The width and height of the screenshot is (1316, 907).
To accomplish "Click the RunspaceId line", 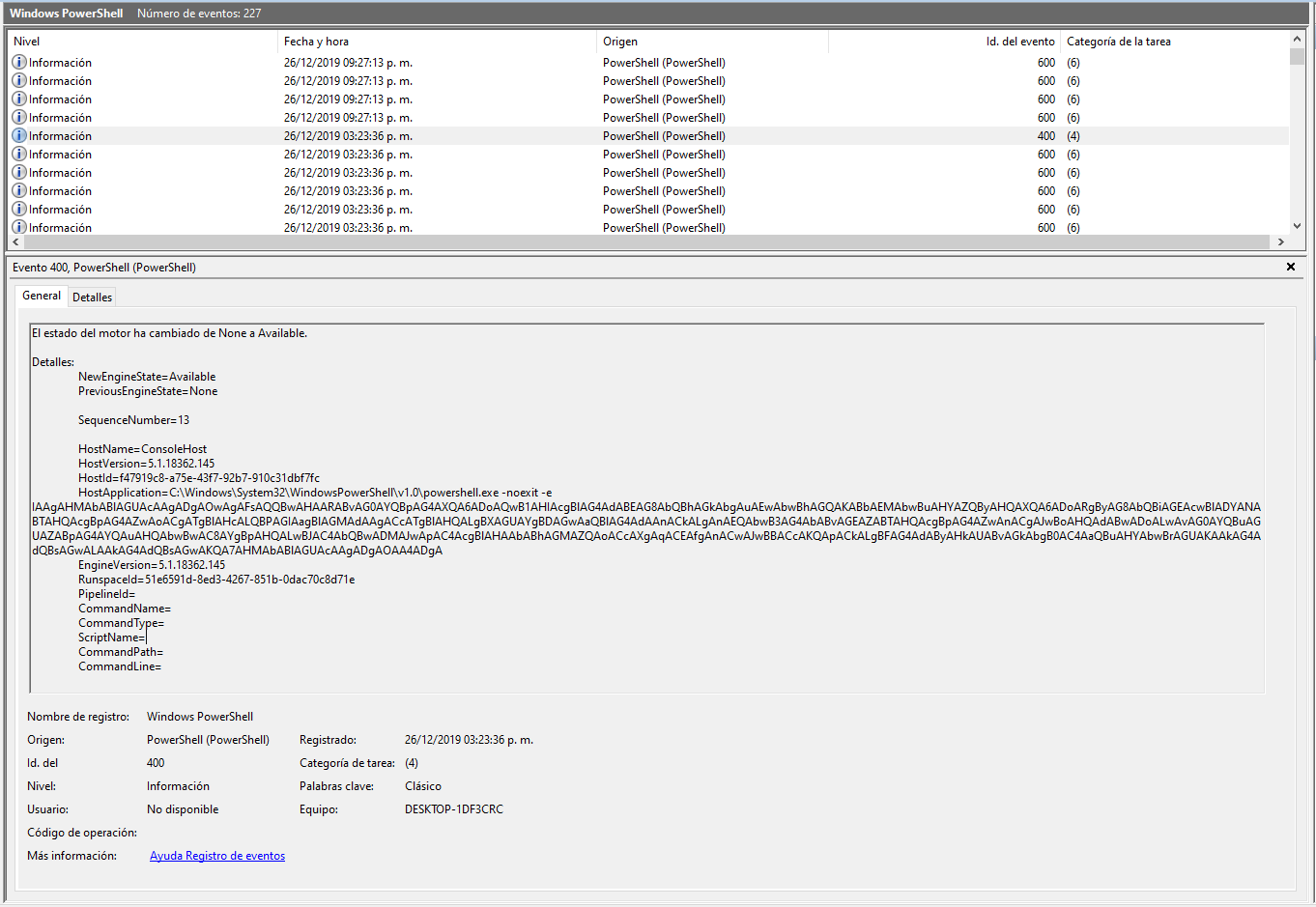I will [x=216, y=580].
